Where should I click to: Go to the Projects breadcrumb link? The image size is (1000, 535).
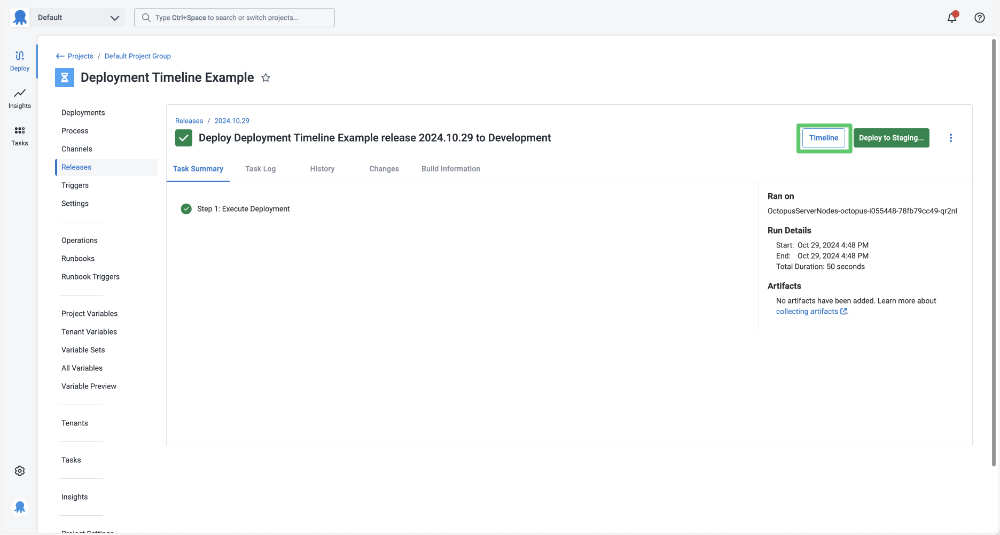[x=80, y=56]
